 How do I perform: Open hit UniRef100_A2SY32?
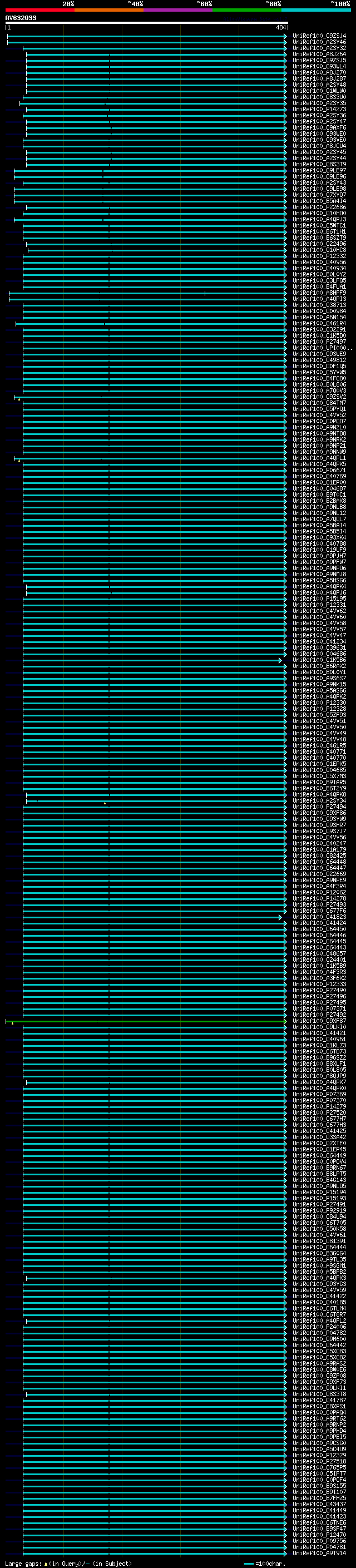pos(319,48)
